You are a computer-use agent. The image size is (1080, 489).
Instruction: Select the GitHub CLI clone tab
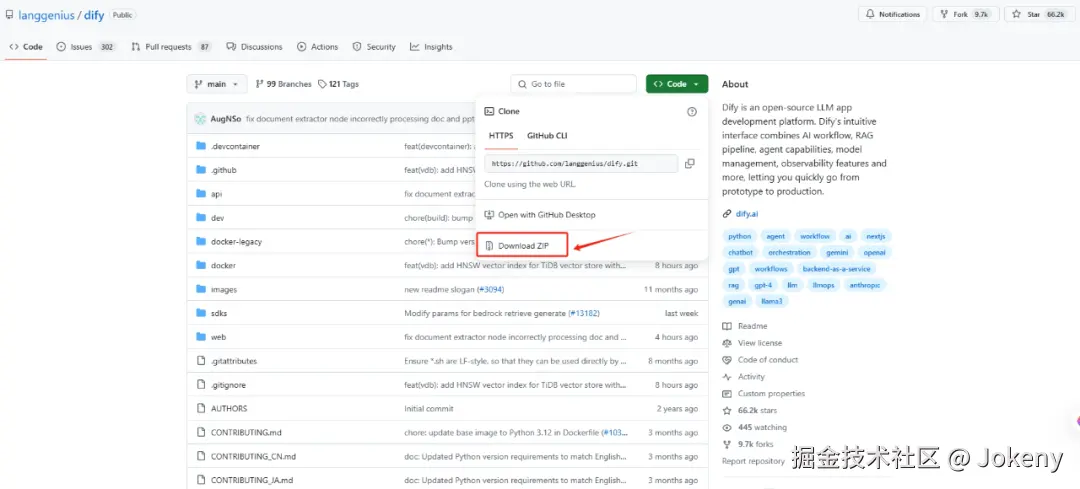click(547, 136)
